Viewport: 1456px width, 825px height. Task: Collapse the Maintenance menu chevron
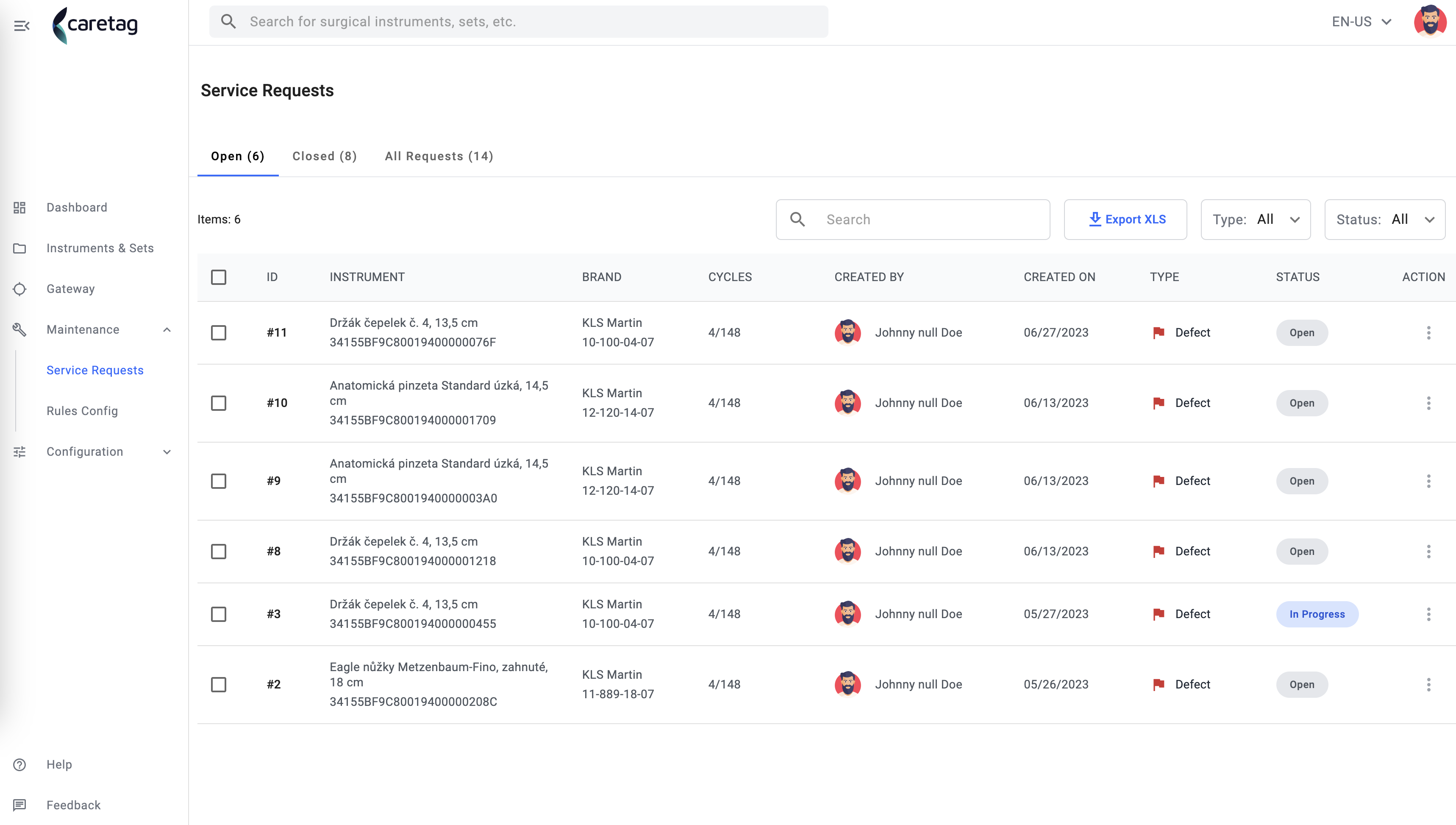(x=167, y=330)
